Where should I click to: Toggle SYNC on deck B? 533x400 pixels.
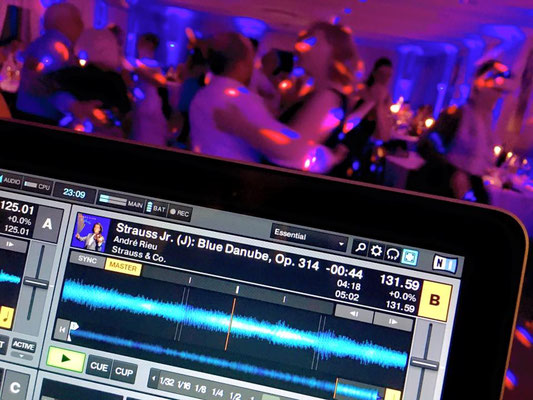tap(87, 260)
